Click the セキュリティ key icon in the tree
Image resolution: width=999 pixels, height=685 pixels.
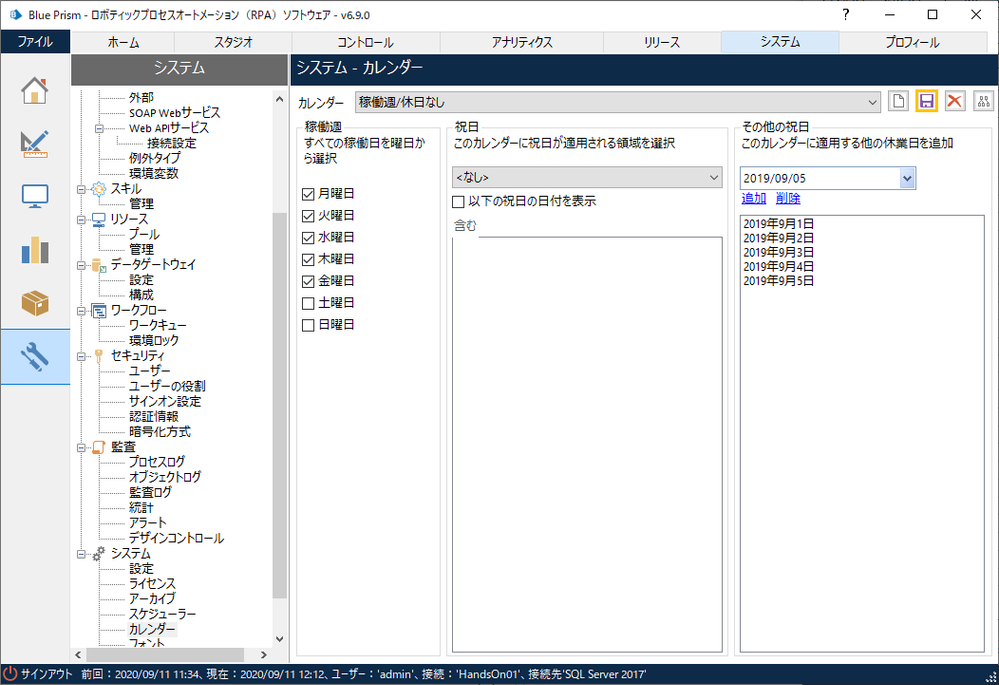pos(98,356)
